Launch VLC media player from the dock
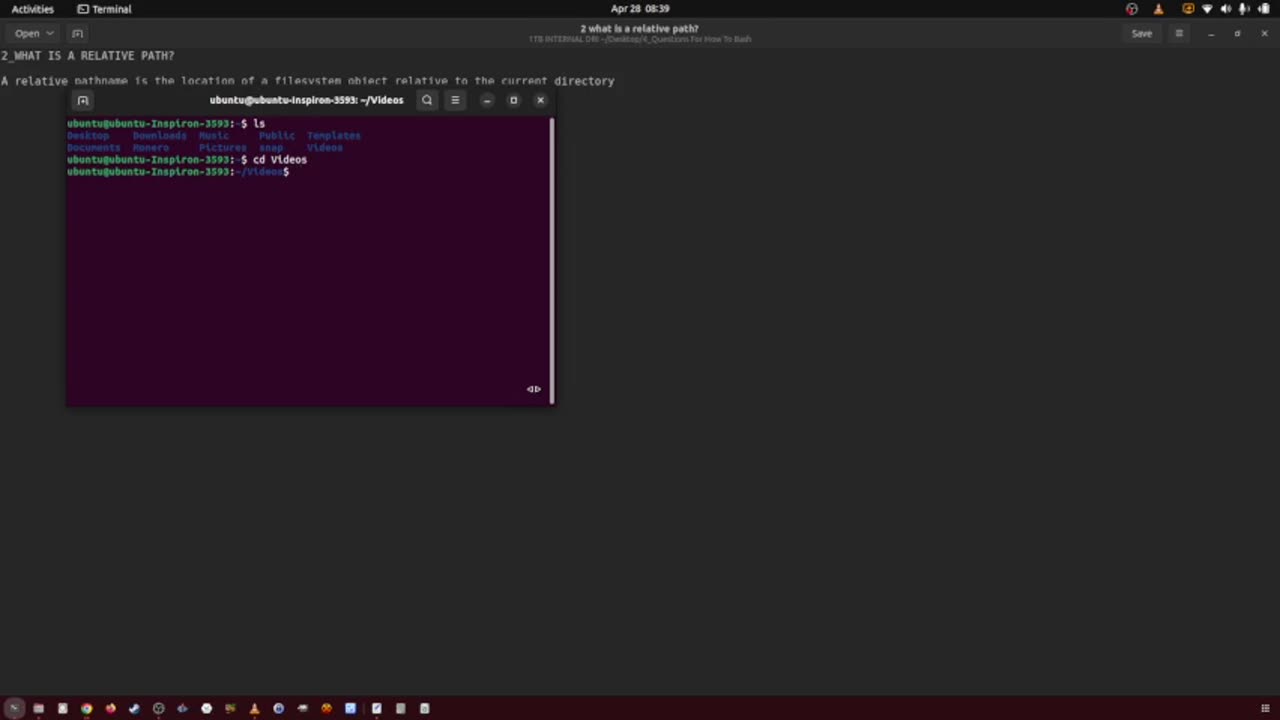 (x=254, y=708)
